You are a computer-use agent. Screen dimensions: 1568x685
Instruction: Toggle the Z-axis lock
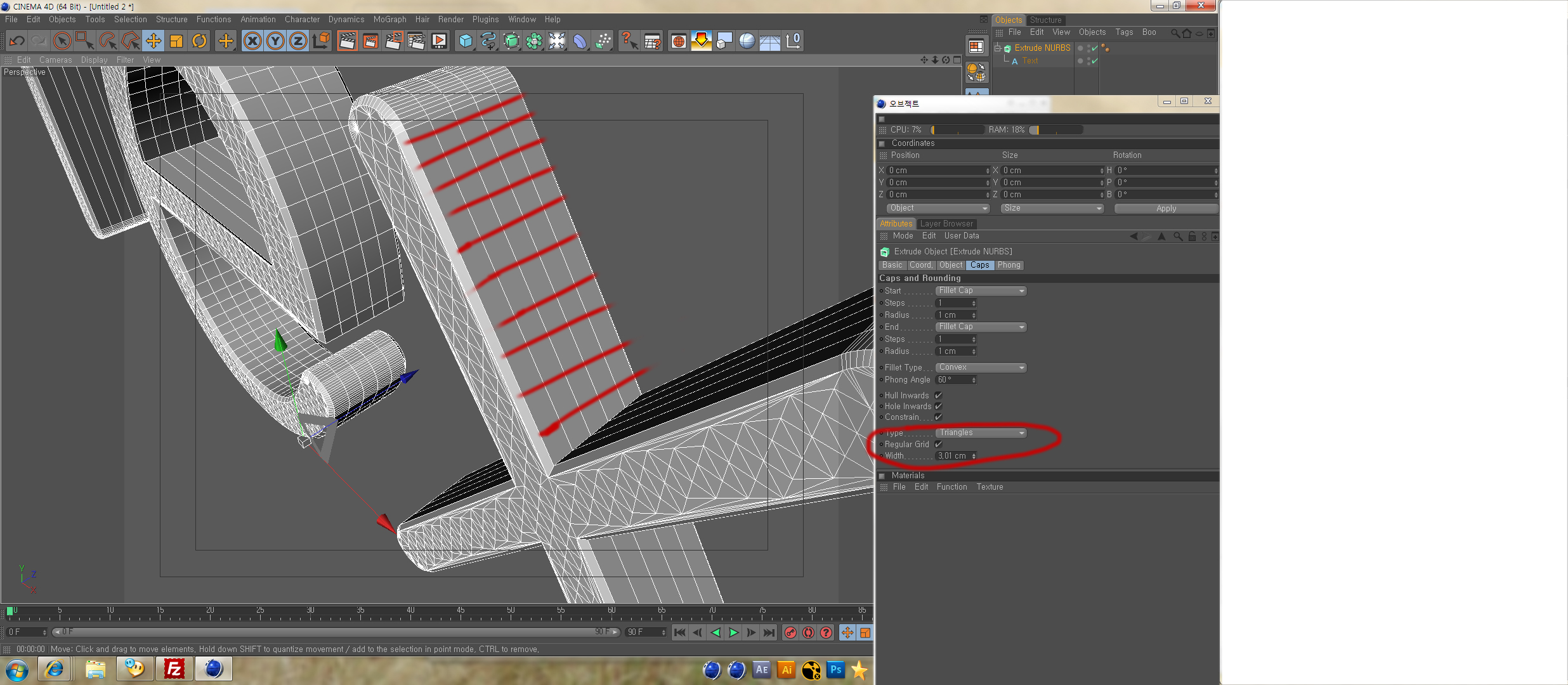pos(298,41)
